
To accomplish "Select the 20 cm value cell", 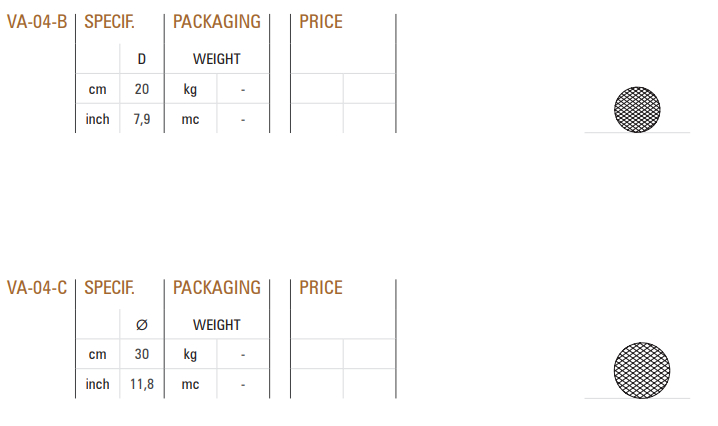I will pos(142,89).
